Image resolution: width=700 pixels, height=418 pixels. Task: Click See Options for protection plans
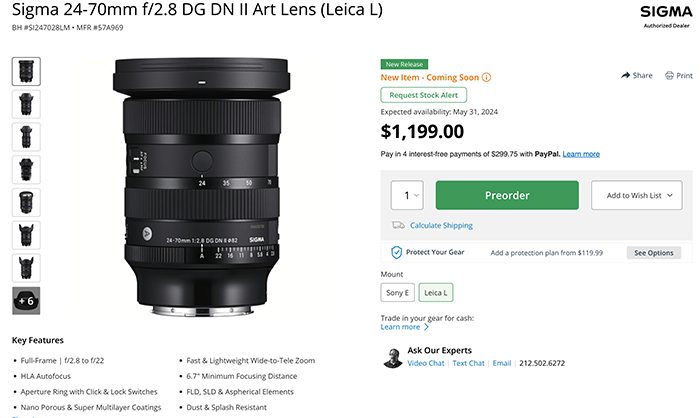point(655,253)
